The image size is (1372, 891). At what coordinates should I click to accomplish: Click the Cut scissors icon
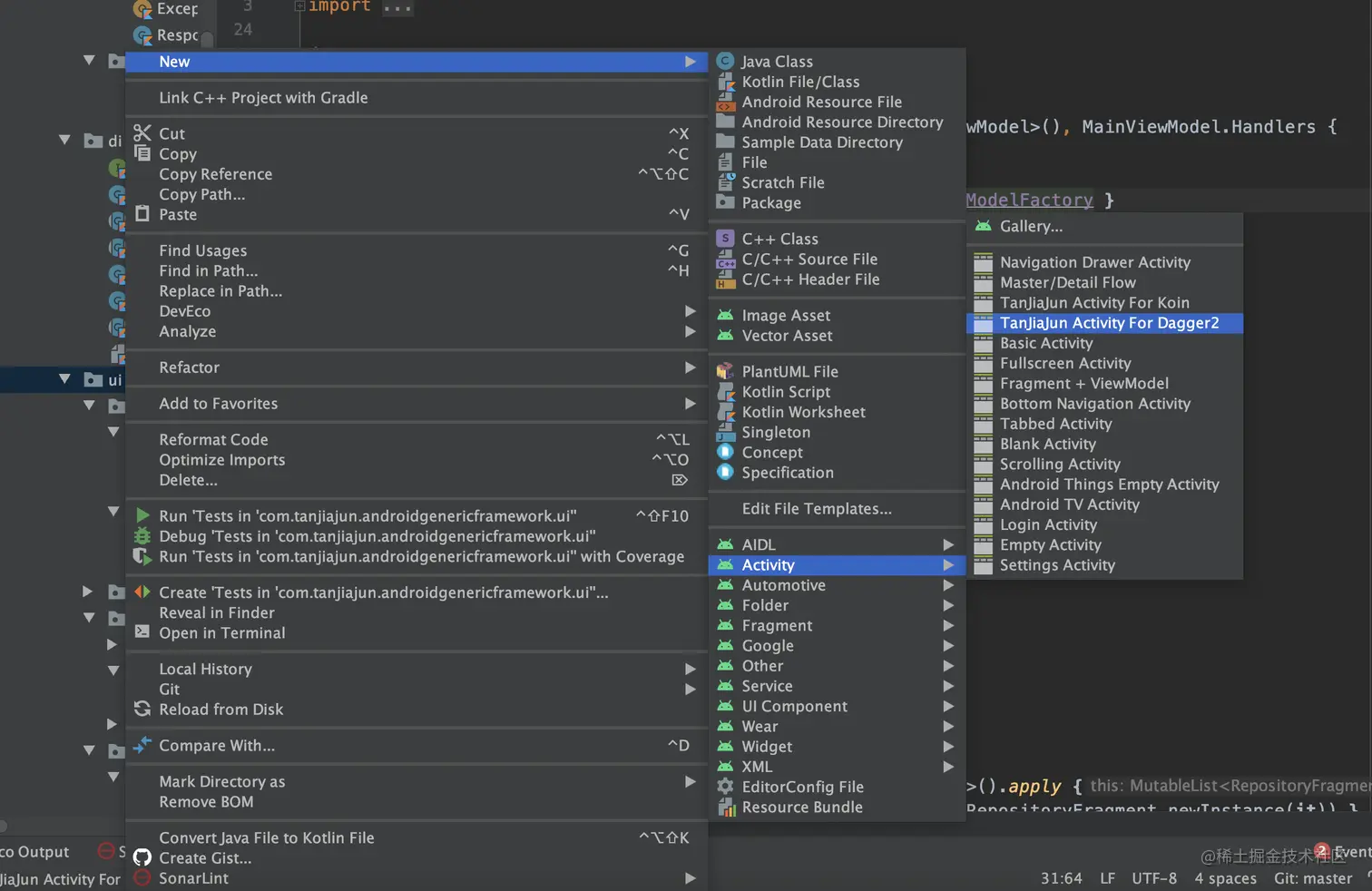click(142, 133)
